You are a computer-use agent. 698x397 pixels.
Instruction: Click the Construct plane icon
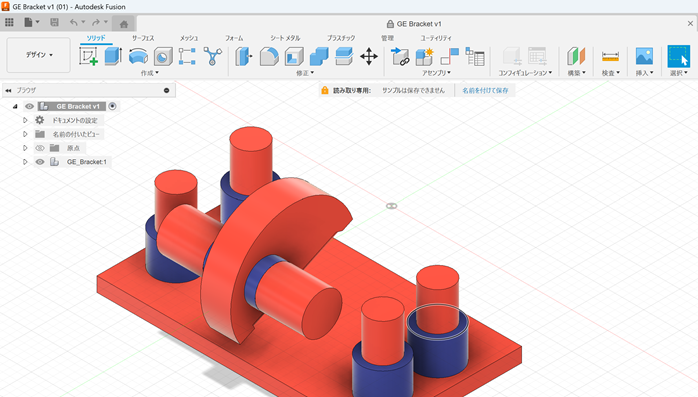point(576,57)
